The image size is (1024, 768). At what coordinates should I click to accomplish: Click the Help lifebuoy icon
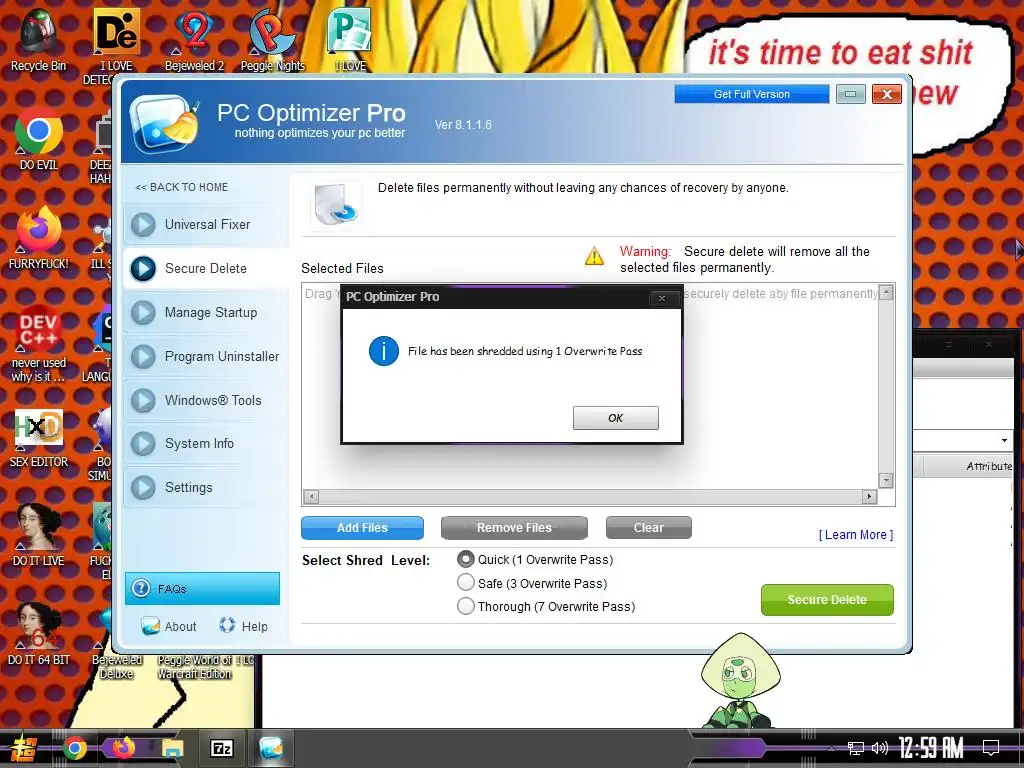pyautogui.click(x=227, y=625)
